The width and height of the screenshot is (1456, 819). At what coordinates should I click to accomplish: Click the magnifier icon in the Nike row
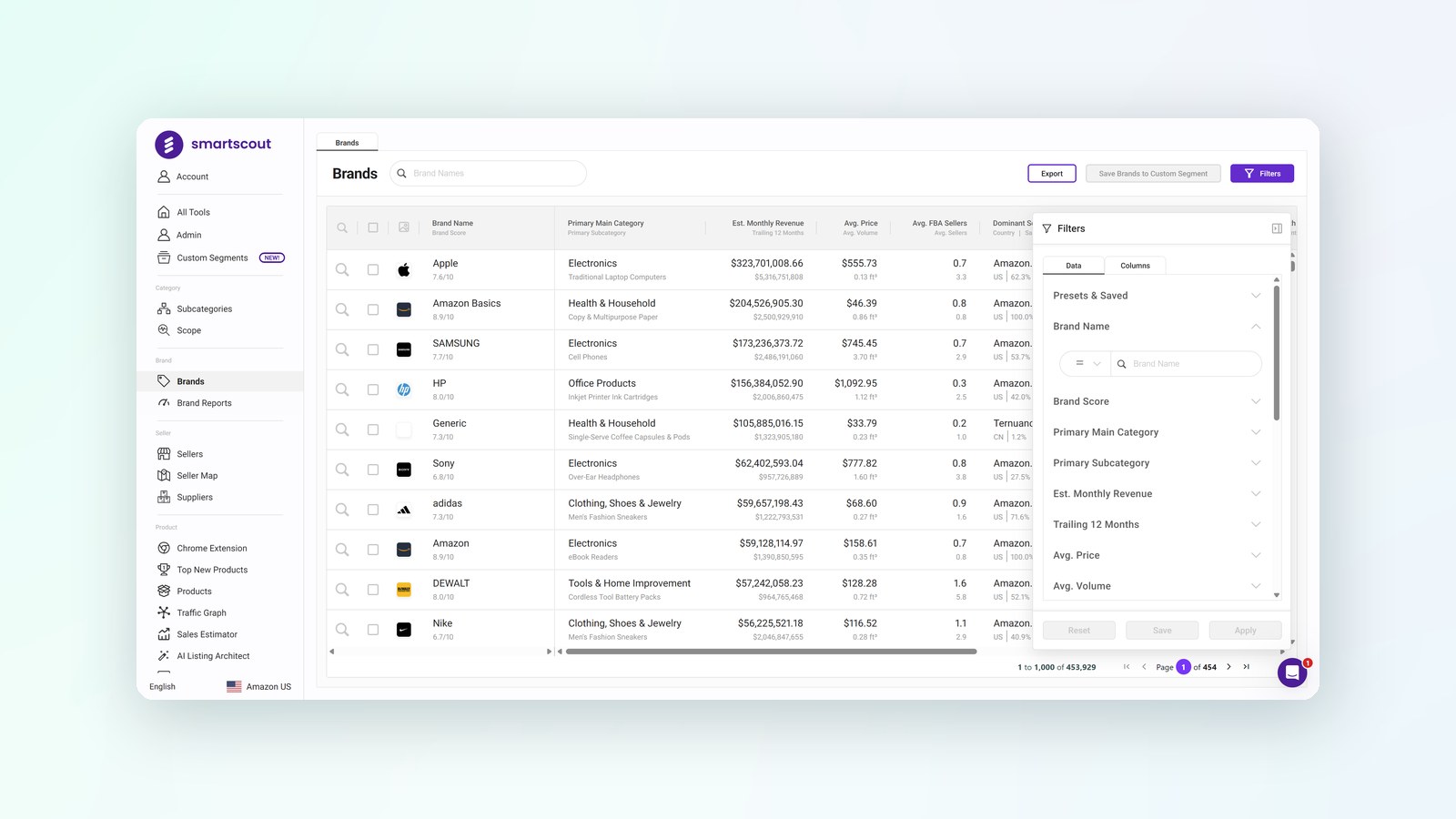[342, 630]
